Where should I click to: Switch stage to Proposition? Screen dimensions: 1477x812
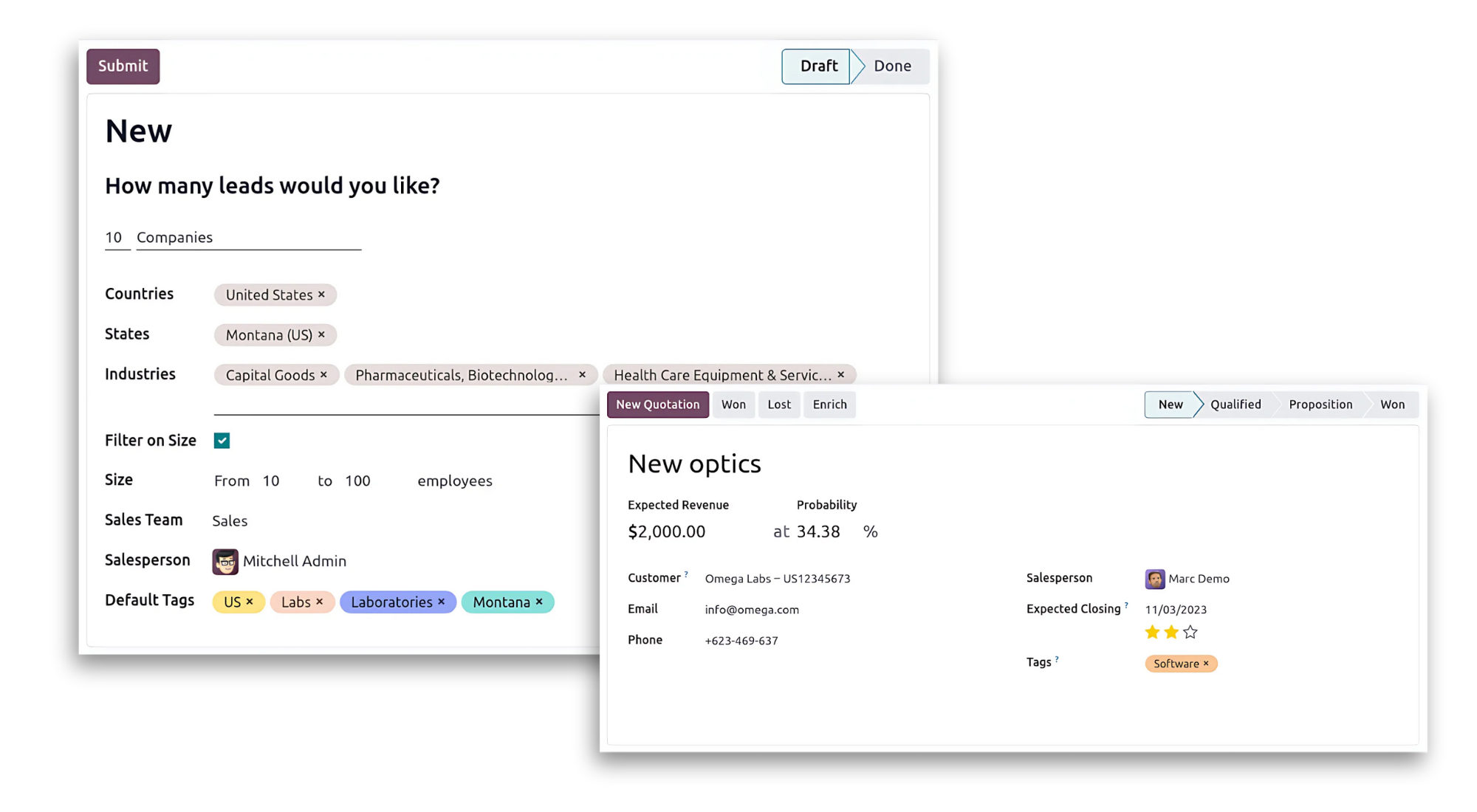coord(1320,405)
